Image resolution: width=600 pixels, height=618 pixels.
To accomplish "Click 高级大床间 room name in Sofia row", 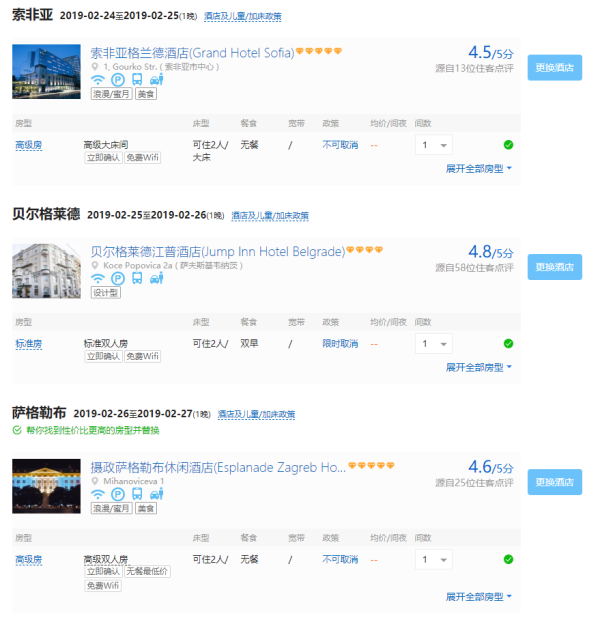I will tap(106, 145).
